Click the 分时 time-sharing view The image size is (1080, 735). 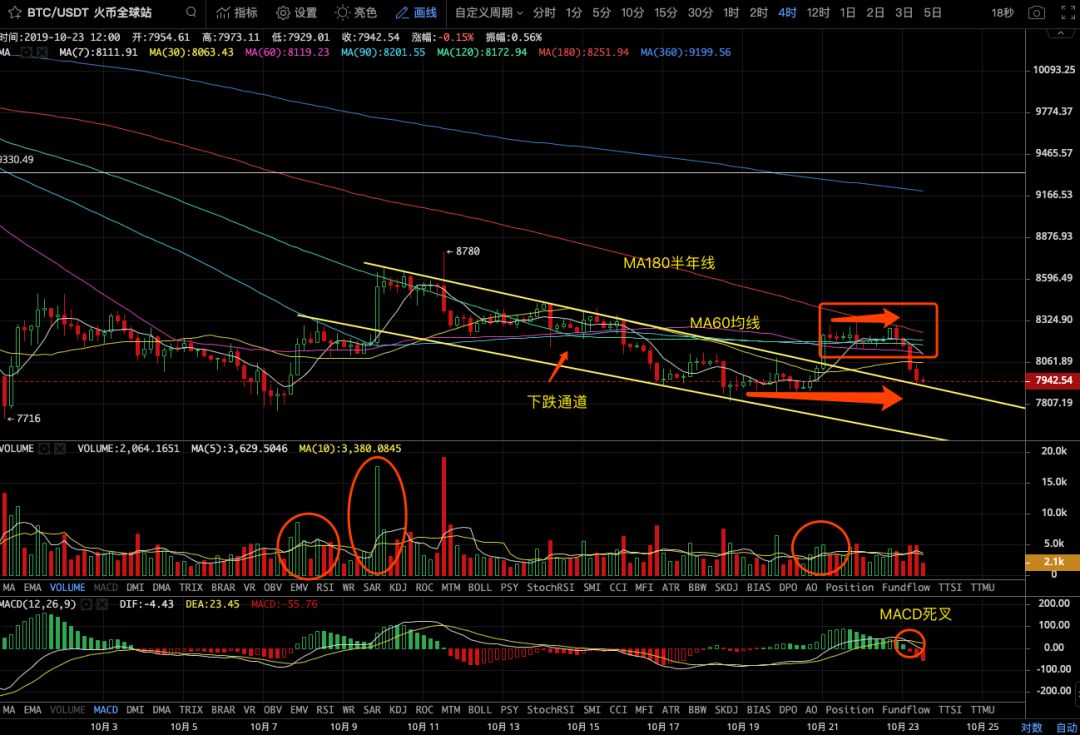[x=544, y=13]
